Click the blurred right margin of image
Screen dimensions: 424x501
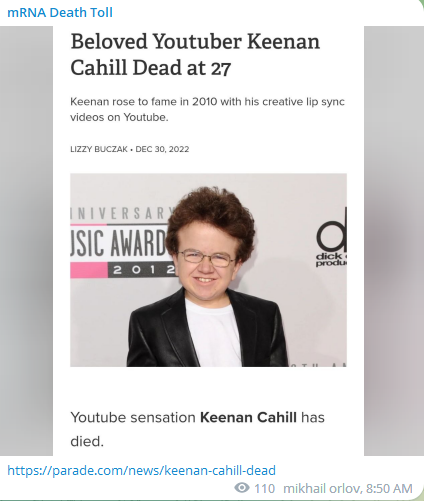point(394,241)
